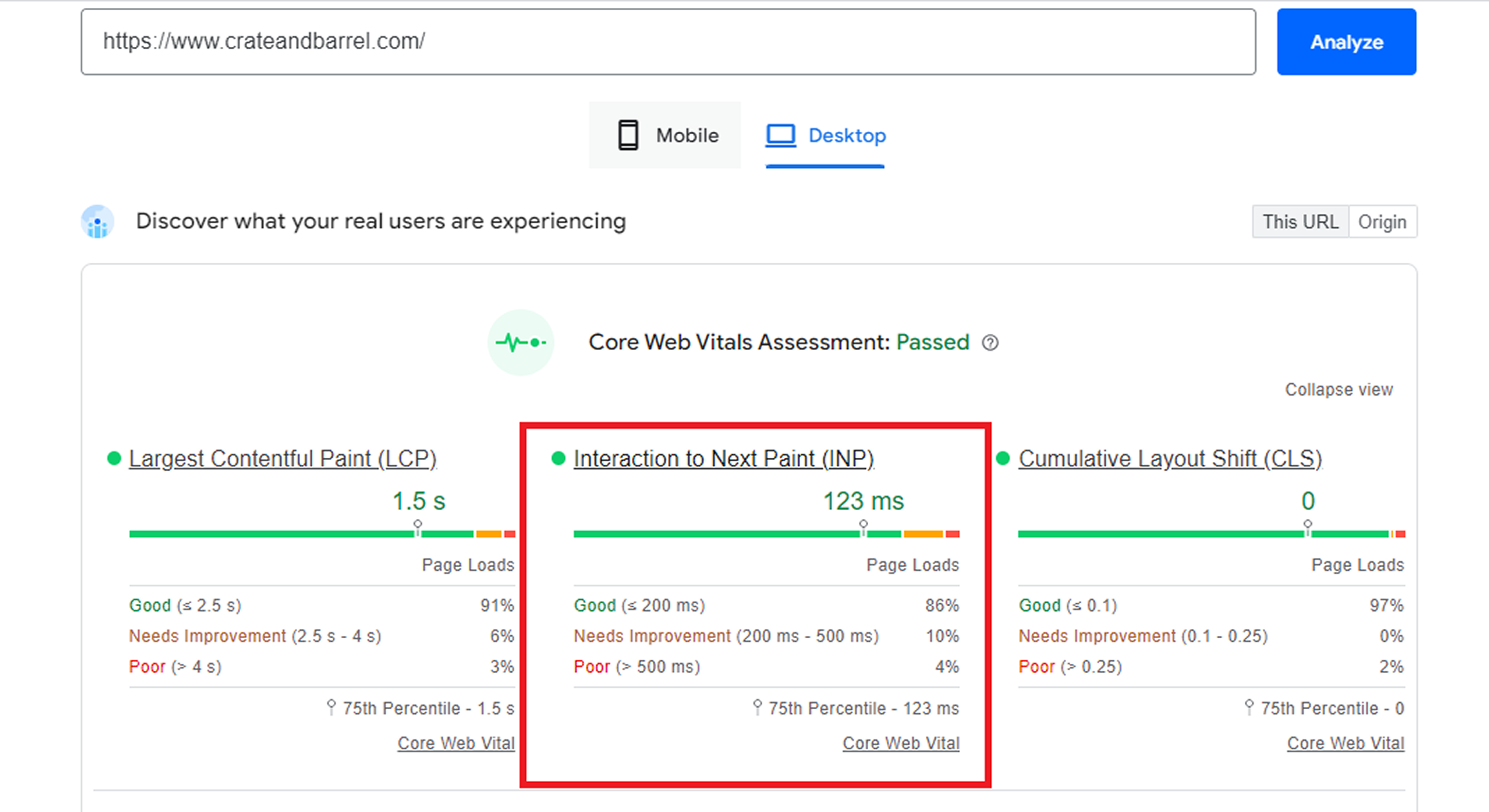The height and width of the screenshot is (812, 1489).
Task: Click 'Good (≤ 2.5 s)' LCP row
Action: coord(322,605)
